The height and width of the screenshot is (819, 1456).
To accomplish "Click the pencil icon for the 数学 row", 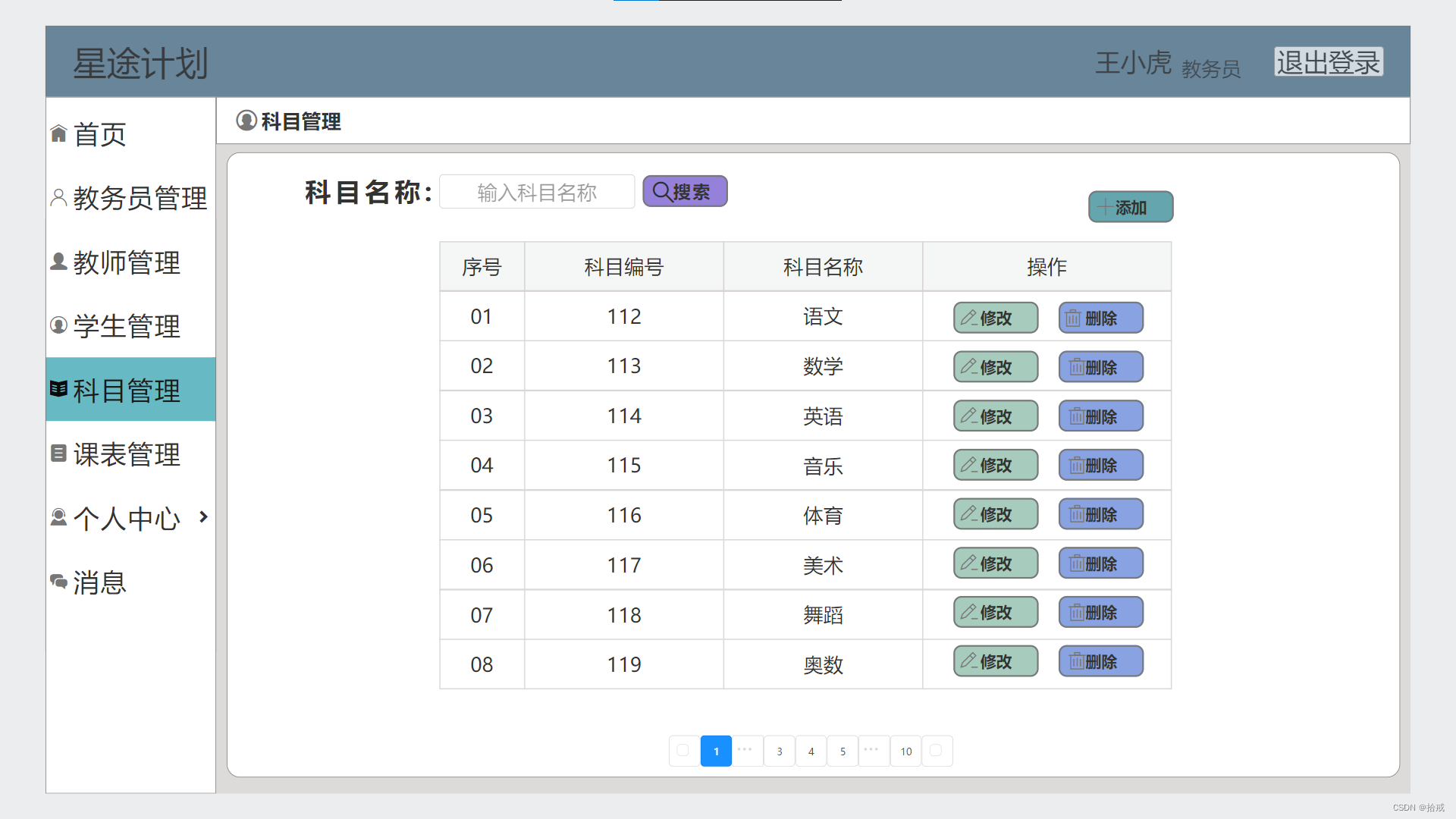I will (968, 367).
